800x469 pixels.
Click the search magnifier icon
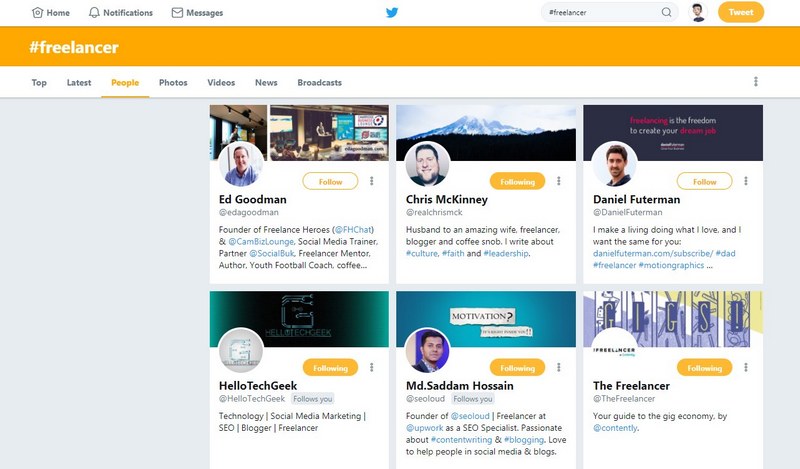pyautogui.click(x=666, y=12)
